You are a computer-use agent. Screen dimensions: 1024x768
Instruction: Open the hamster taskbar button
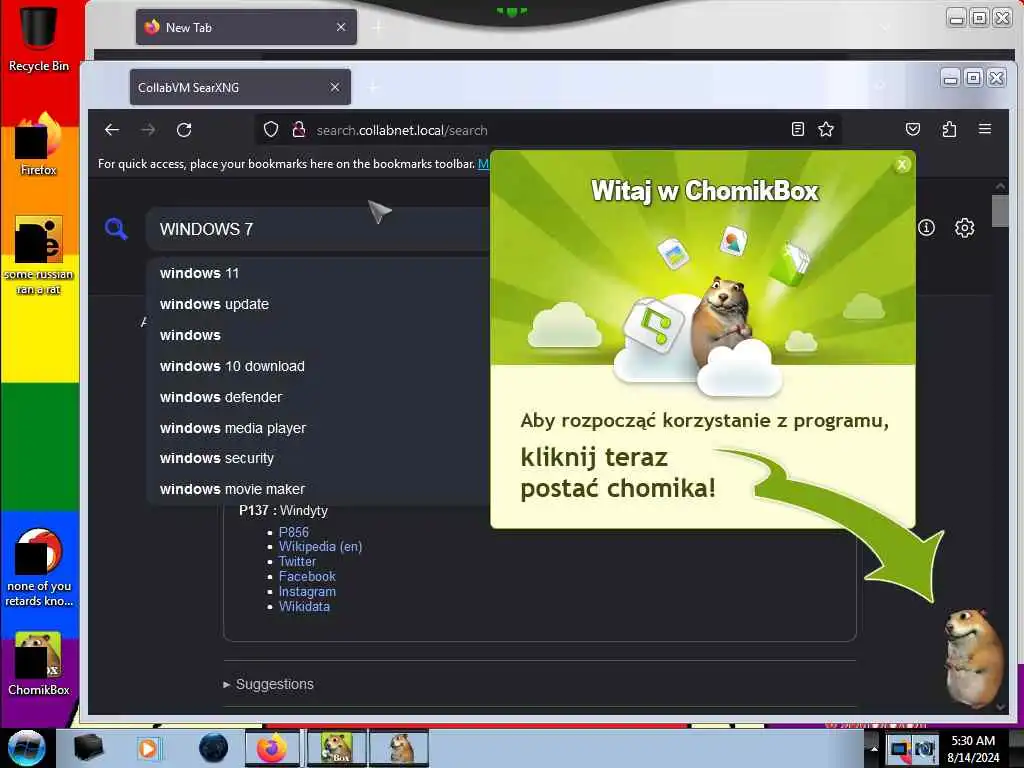click(399, 748)
